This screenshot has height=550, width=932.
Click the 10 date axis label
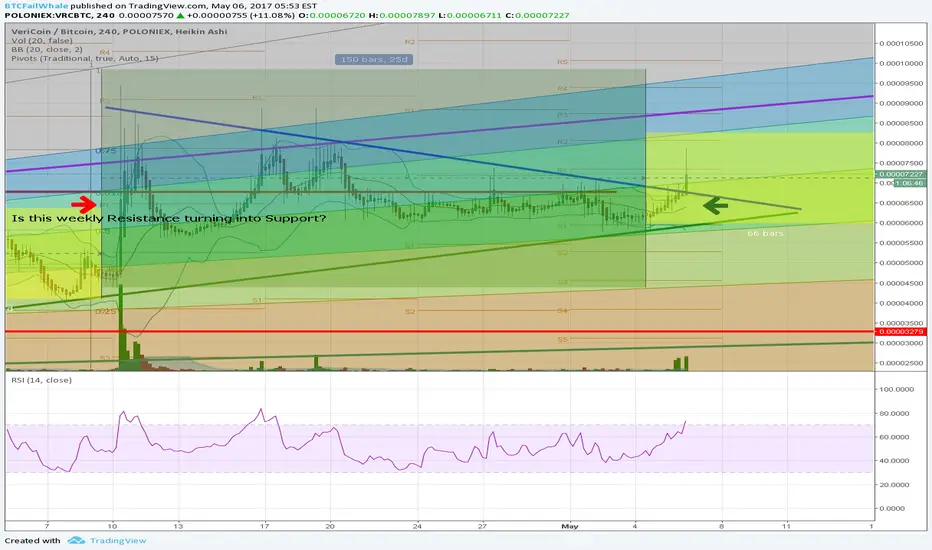[112, 526]
